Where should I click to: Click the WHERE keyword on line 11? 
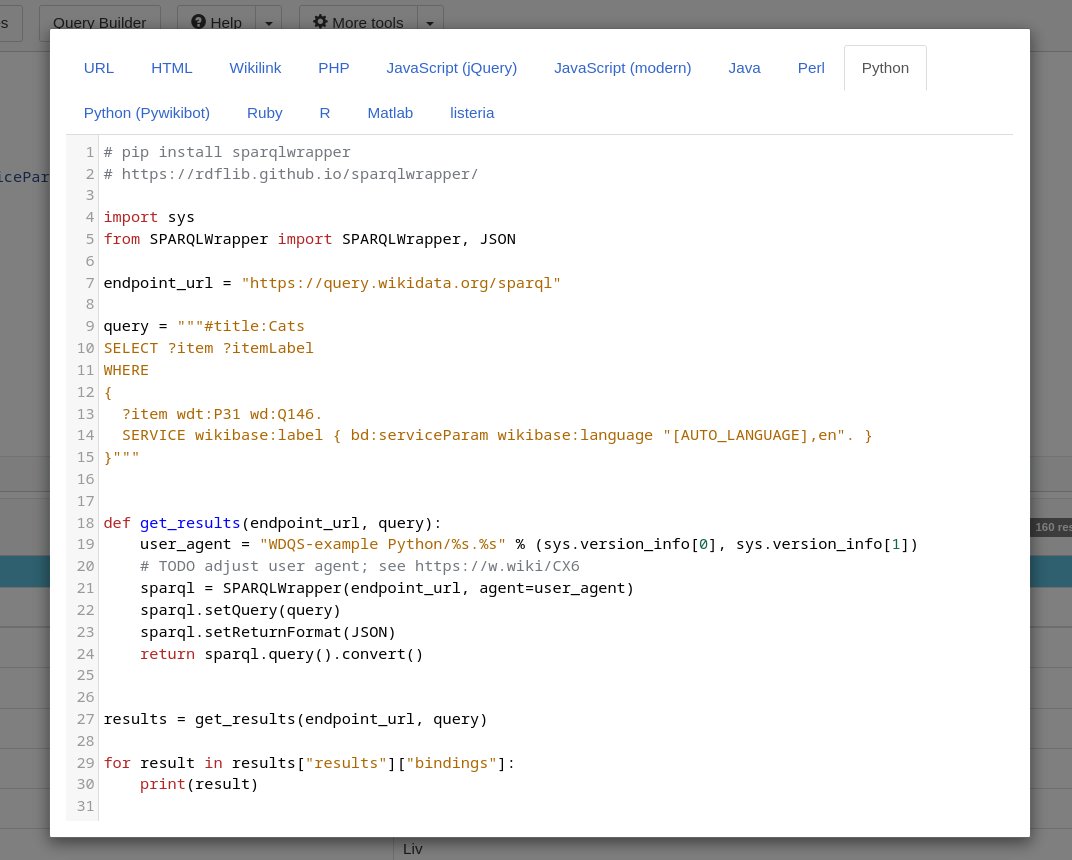[126, 370]
